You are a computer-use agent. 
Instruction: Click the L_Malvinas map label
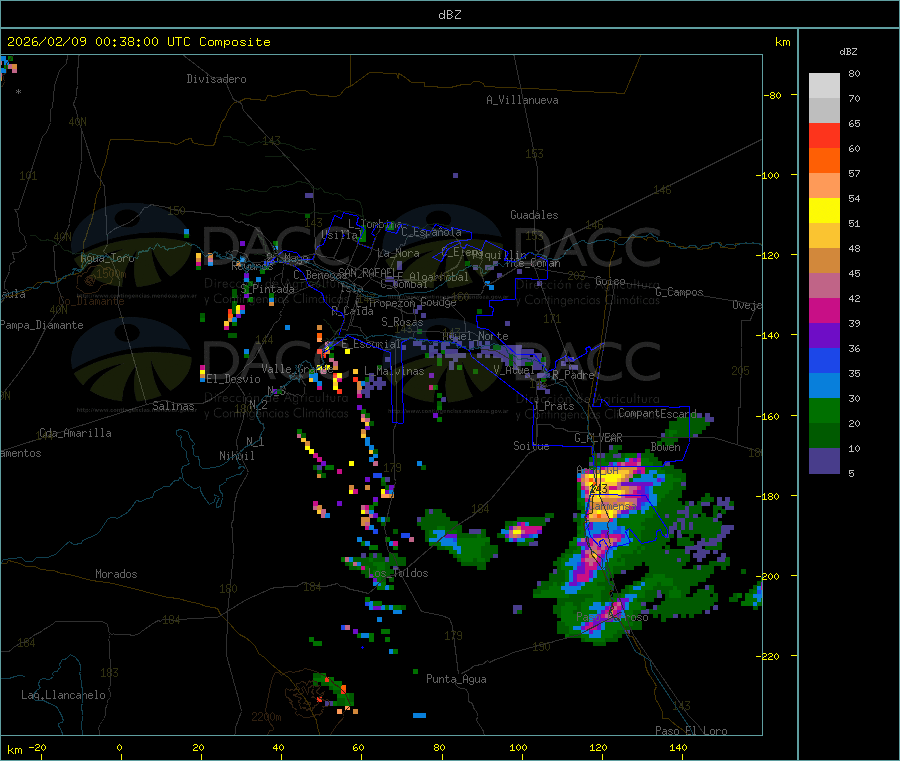click(x=394, y=371)
